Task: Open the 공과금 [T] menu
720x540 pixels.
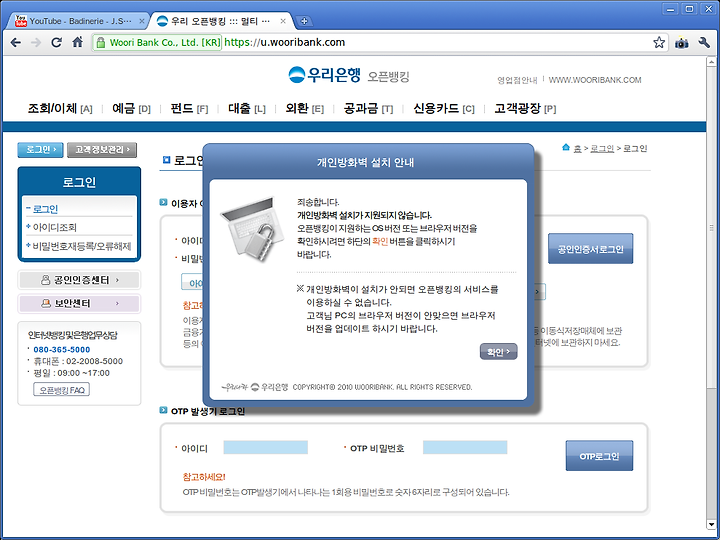Action: tap(368, 108)
